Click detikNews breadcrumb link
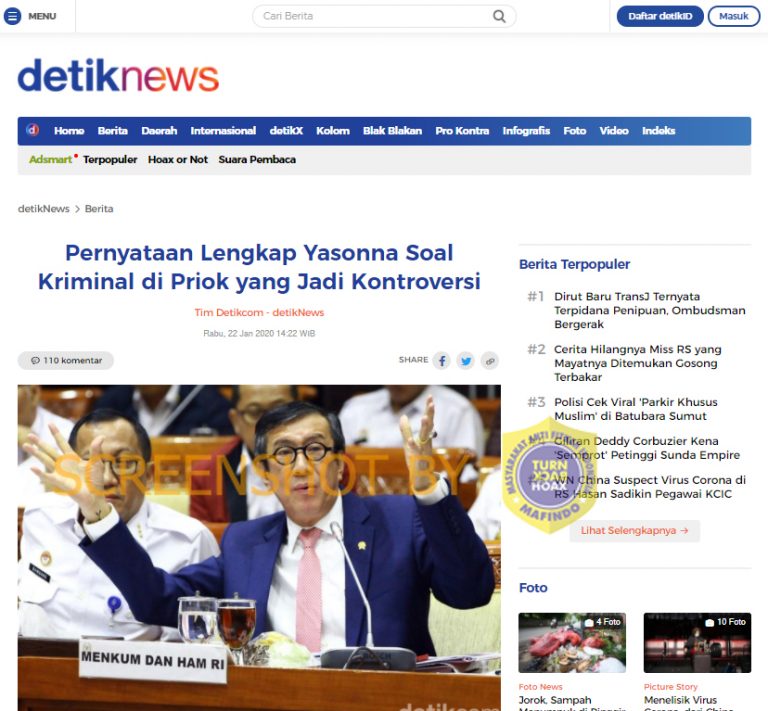This screenshot has height=711, width=768. click(44, 209)
